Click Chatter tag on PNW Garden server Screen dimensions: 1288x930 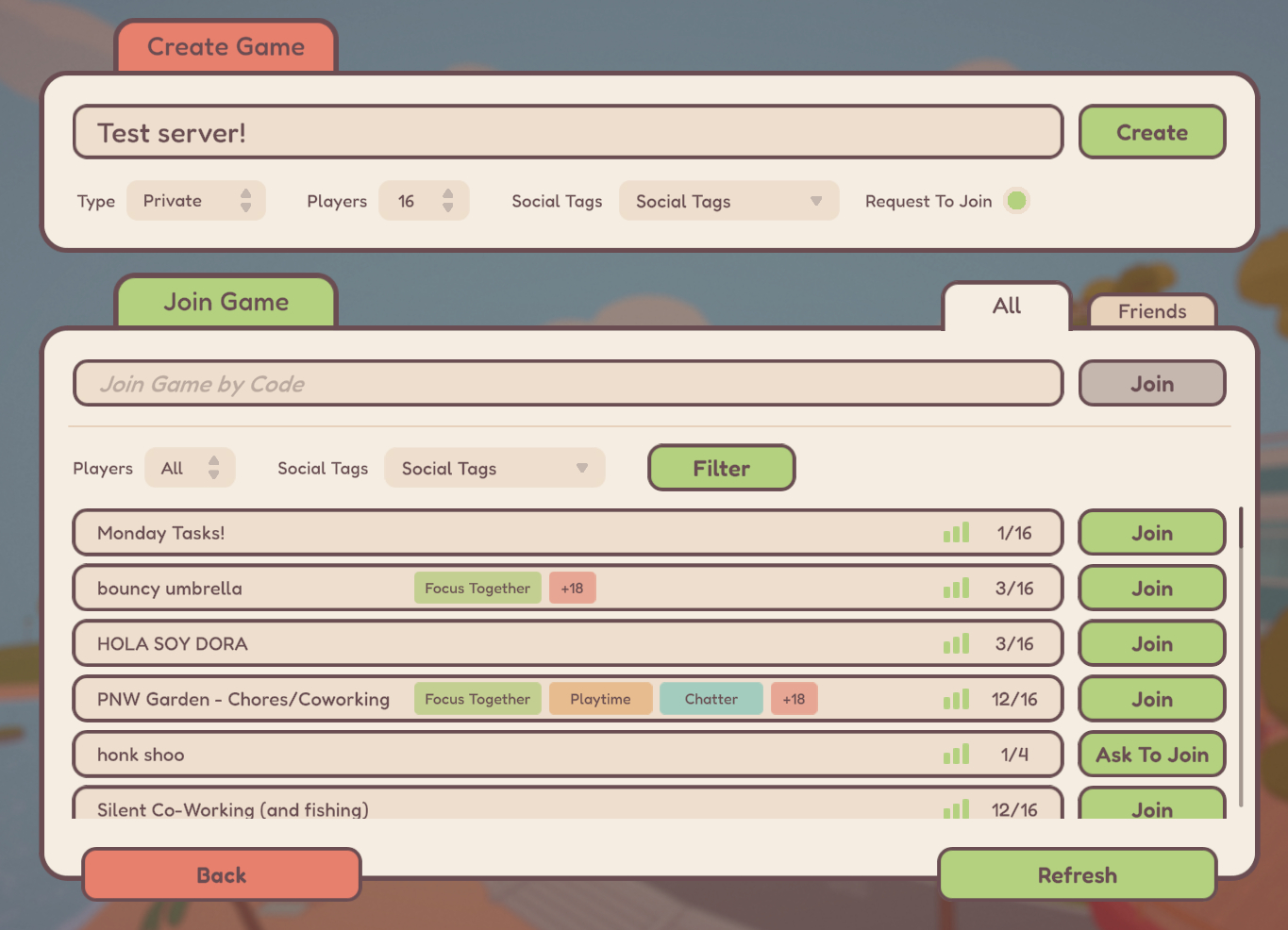click(711, 699)
